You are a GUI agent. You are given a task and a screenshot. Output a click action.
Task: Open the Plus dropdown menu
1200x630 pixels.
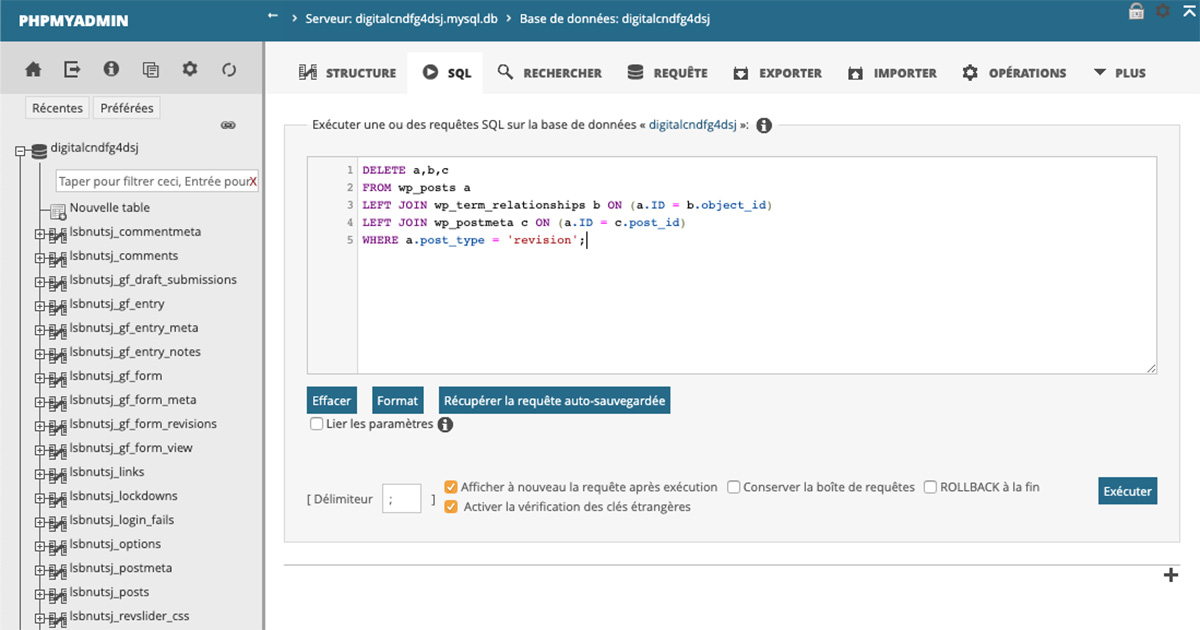(x=1120, y=73)
